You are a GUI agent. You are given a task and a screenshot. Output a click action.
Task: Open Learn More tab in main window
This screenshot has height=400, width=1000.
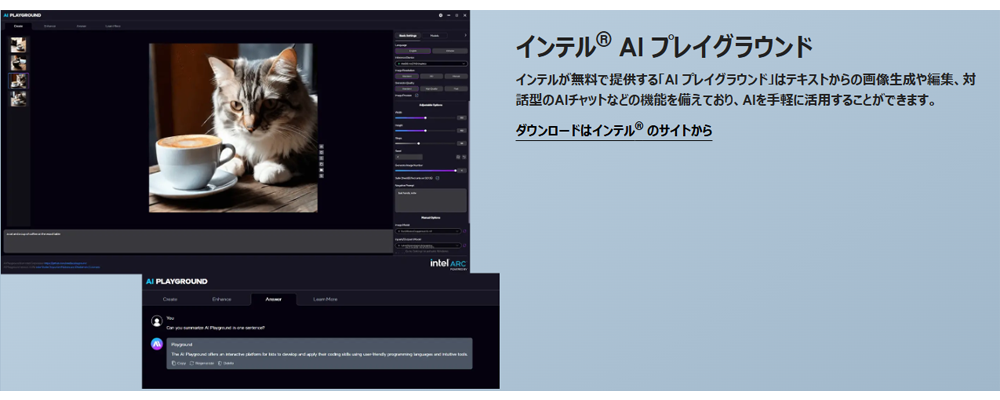pyautogui.click(x=112, y=26)
